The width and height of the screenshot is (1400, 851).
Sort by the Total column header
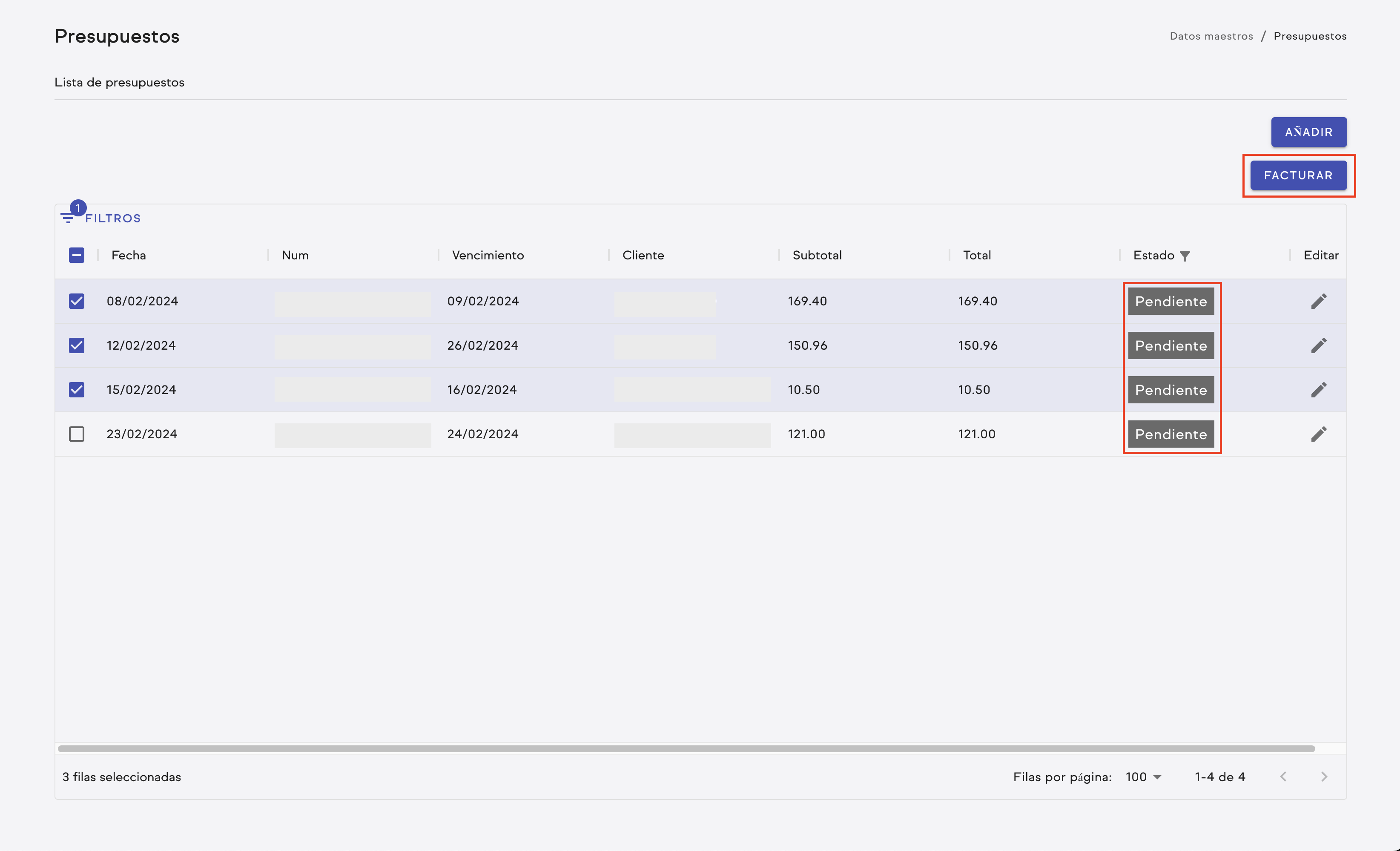[977, 255]
